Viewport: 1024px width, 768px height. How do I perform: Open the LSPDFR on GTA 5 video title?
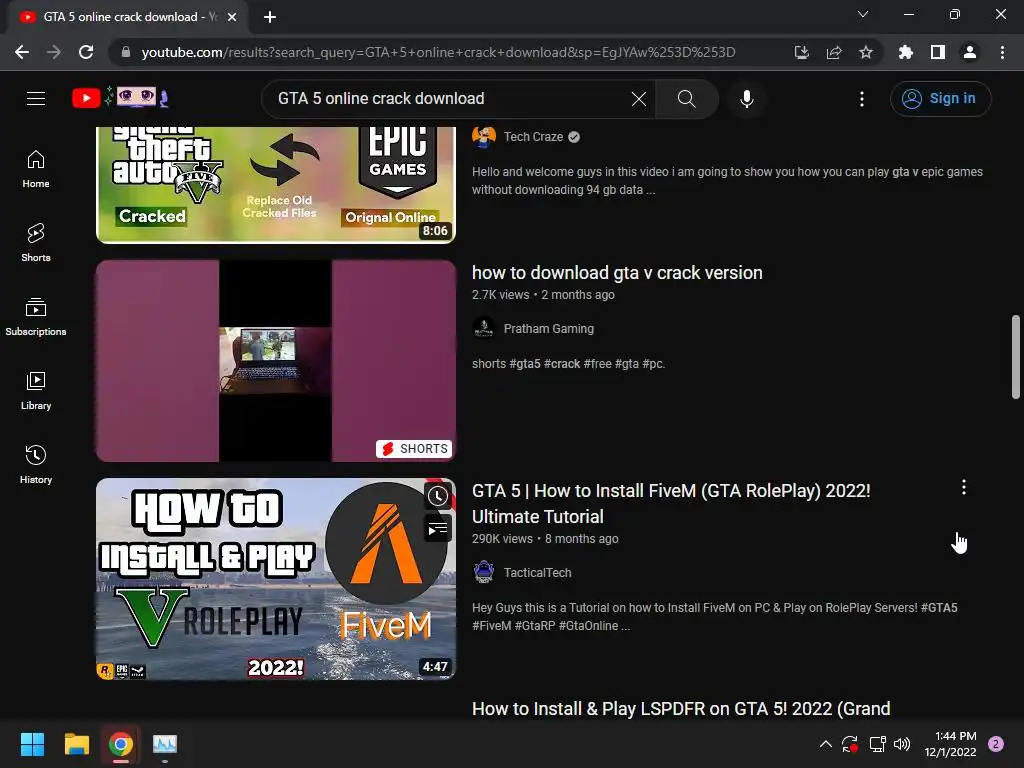(x=681, y=709)
